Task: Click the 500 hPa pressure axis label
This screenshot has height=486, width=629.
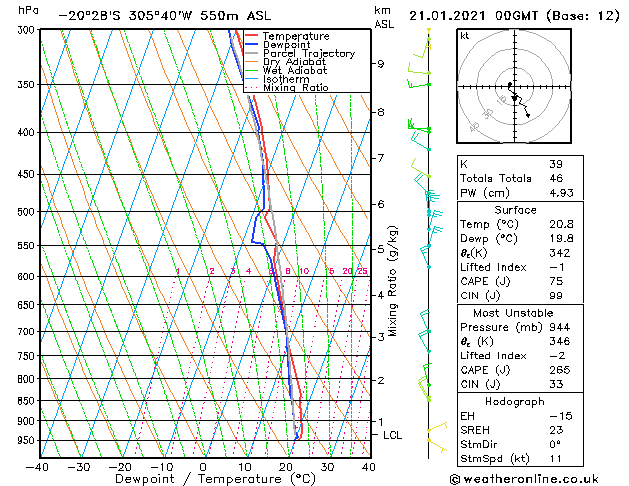Action: point(28,211)
